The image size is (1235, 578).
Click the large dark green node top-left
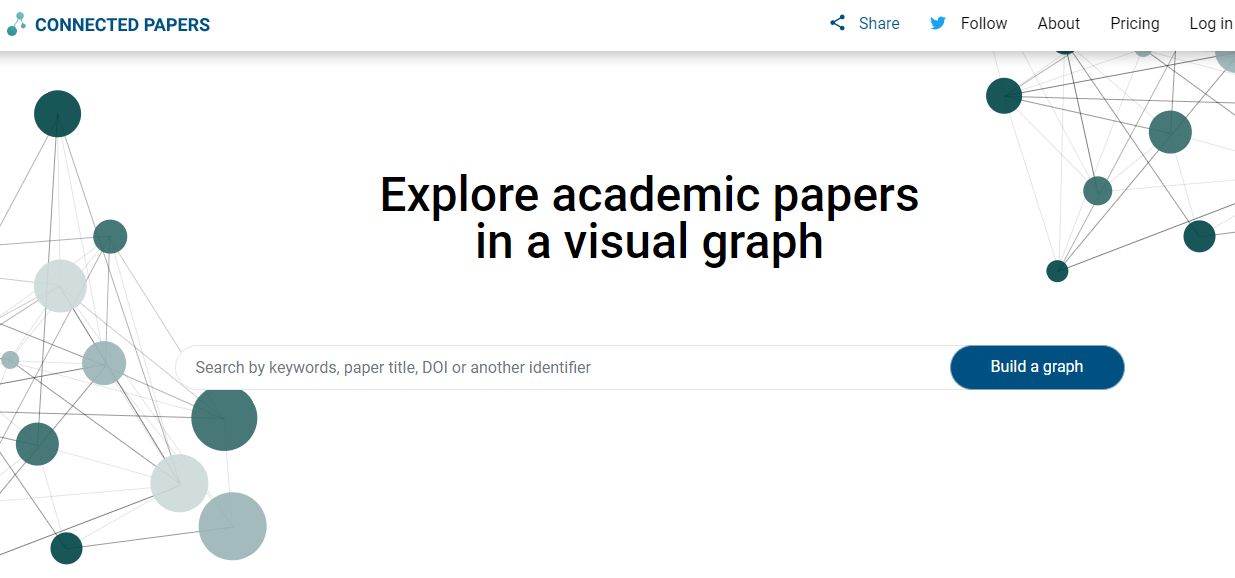(57, 113)
